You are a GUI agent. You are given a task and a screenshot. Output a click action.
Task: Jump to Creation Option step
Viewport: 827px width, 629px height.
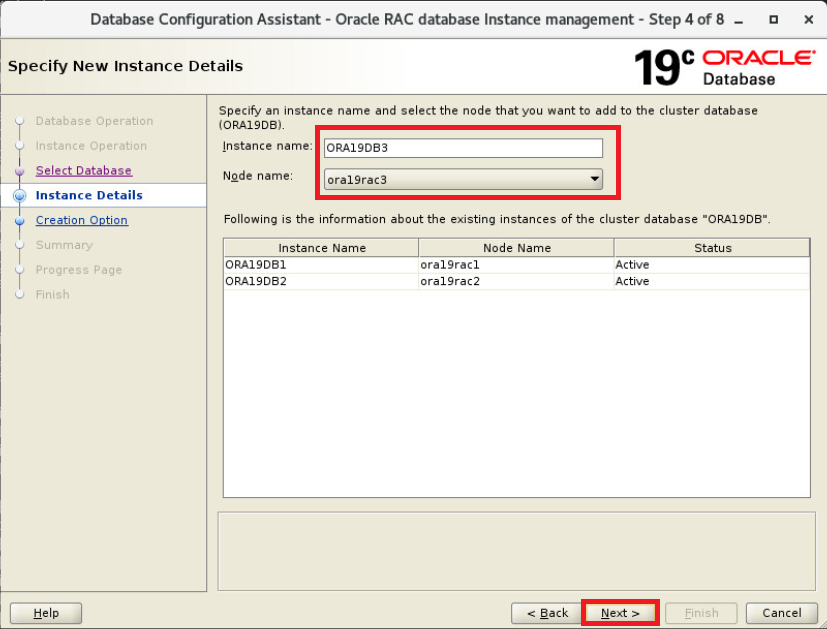coord(82,220)
